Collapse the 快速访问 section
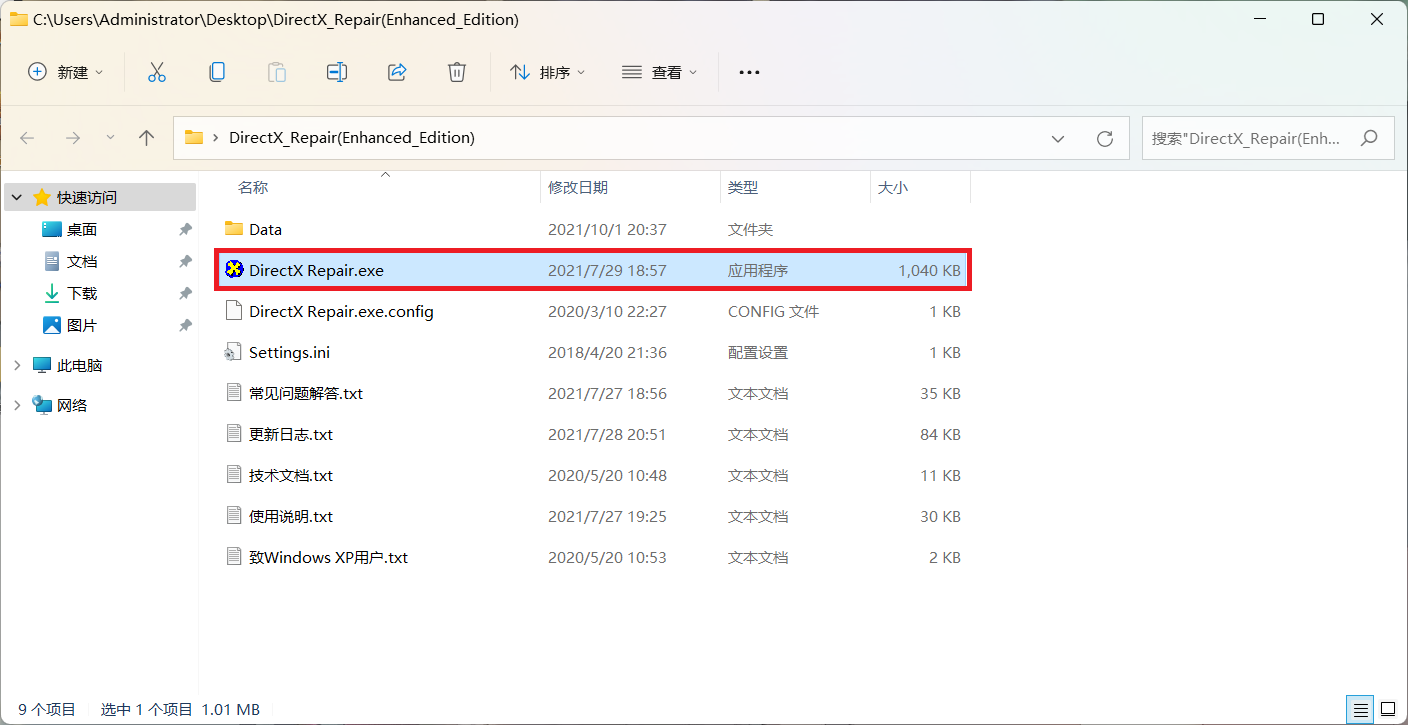 pos(17,198)
